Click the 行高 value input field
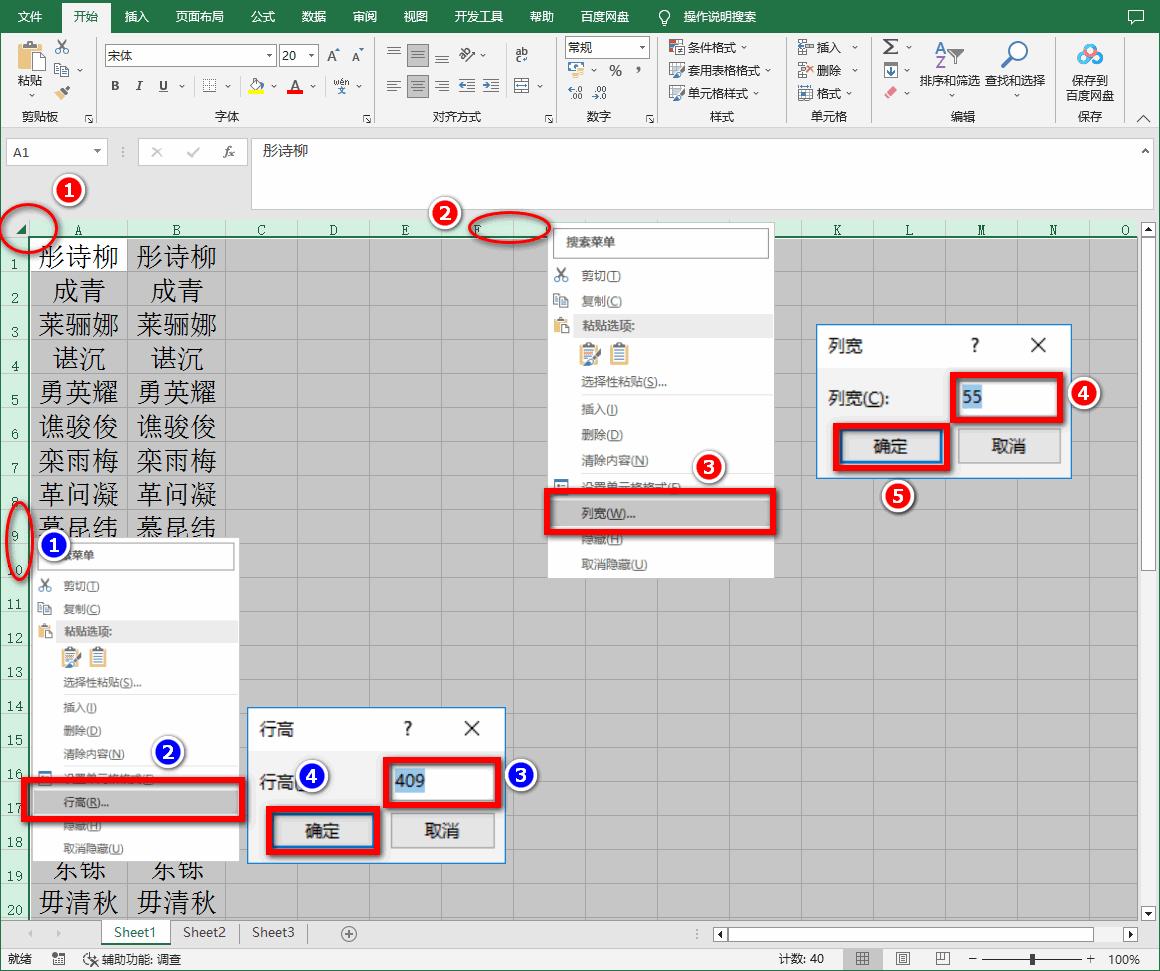Viewport: 1160px width, 971px height. (442, 781)
